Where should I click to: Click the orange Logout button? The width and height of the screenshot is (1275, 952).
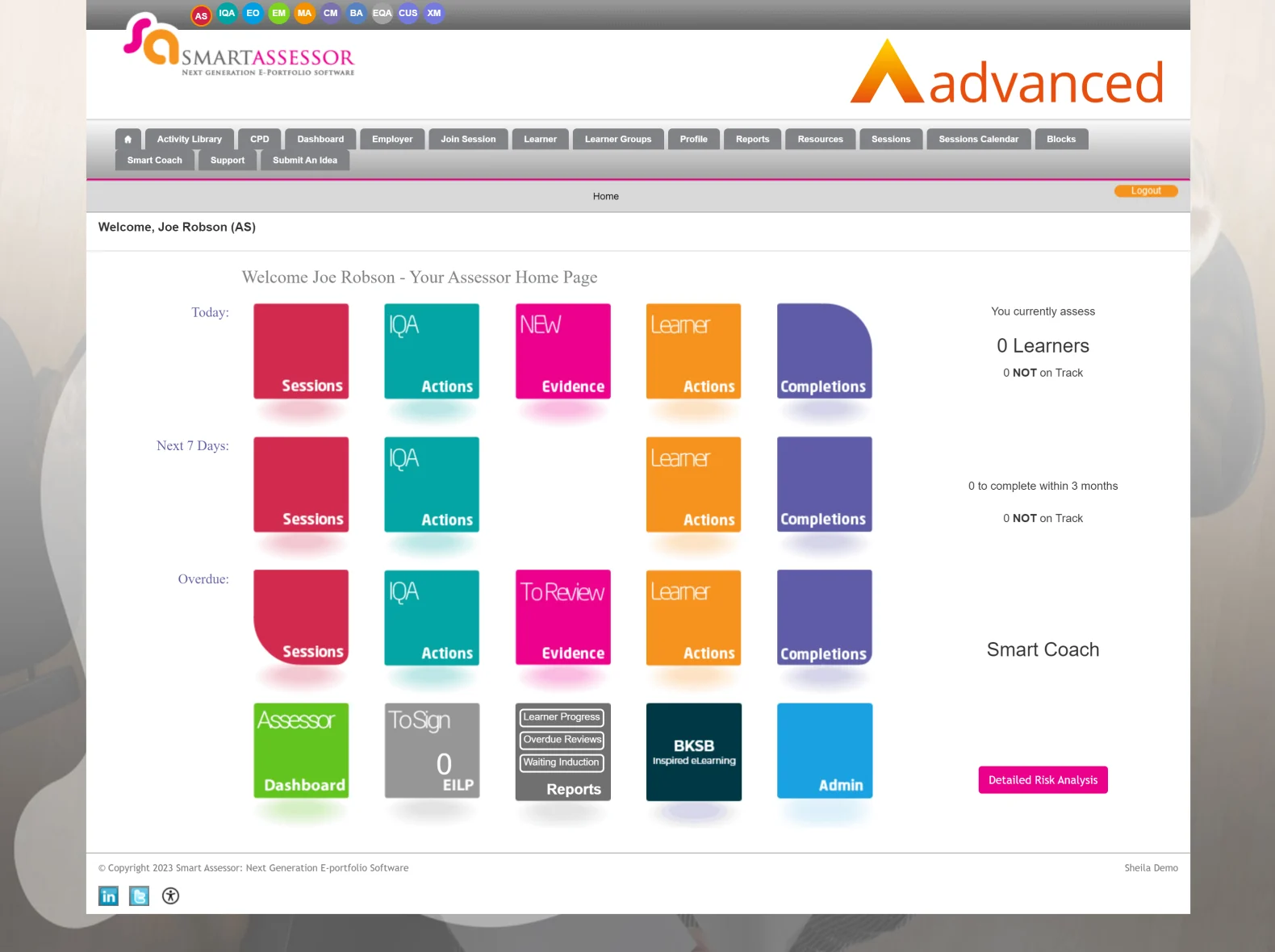(1146, 191)
